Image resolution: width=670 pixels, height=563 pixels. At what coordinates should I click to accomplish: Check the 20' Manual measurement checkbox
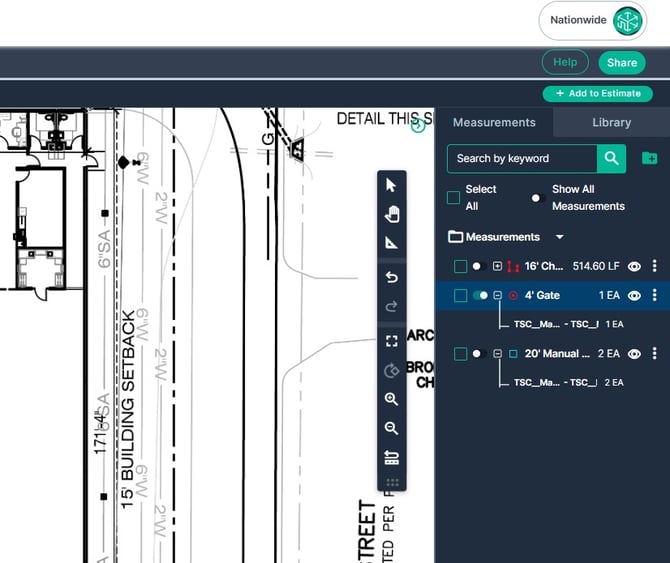[460, 354]
